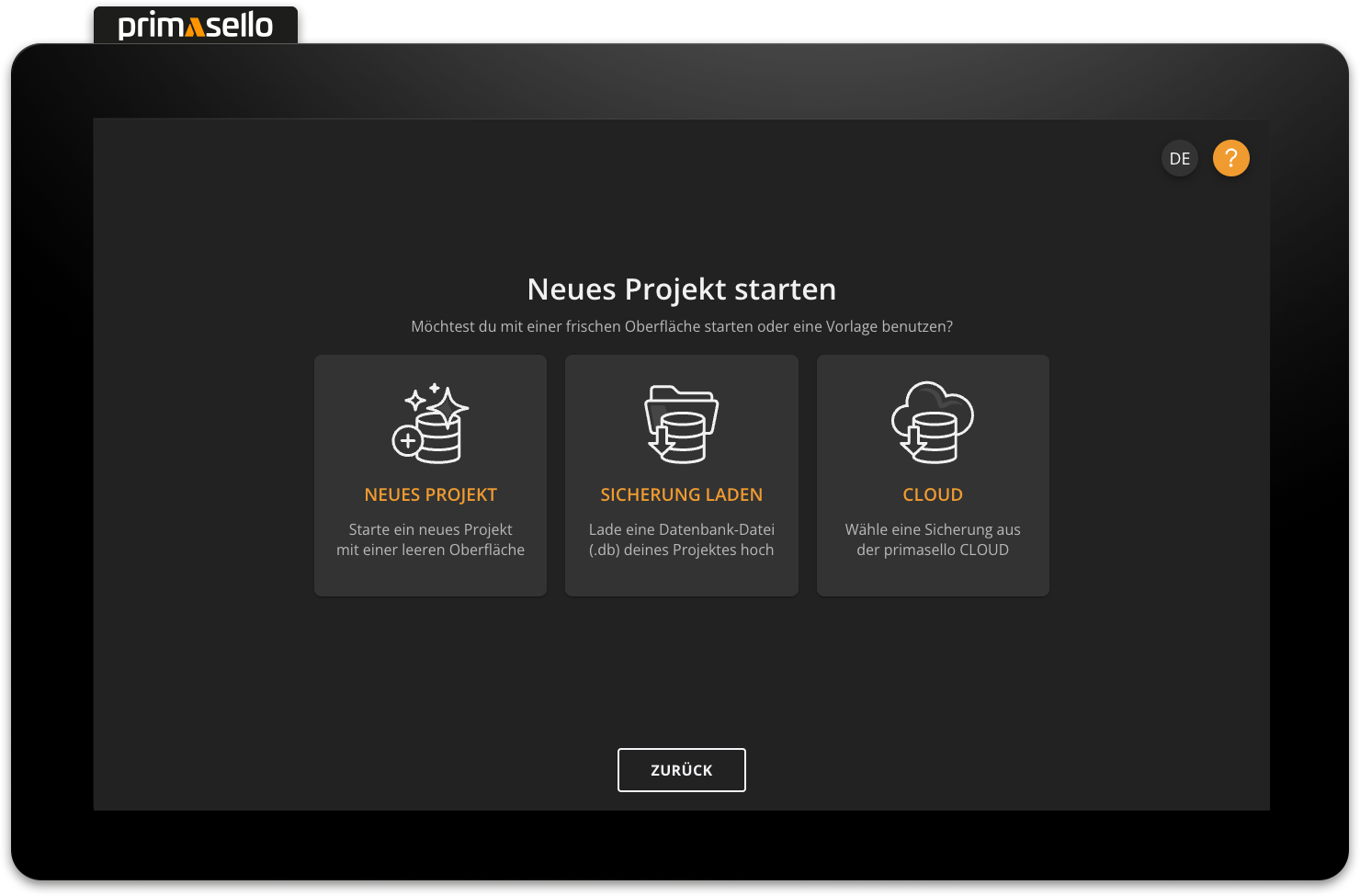The height and width of the screenshot is (896, 1360).
Task: Open the DE language selector
Action: (1180, 158)
